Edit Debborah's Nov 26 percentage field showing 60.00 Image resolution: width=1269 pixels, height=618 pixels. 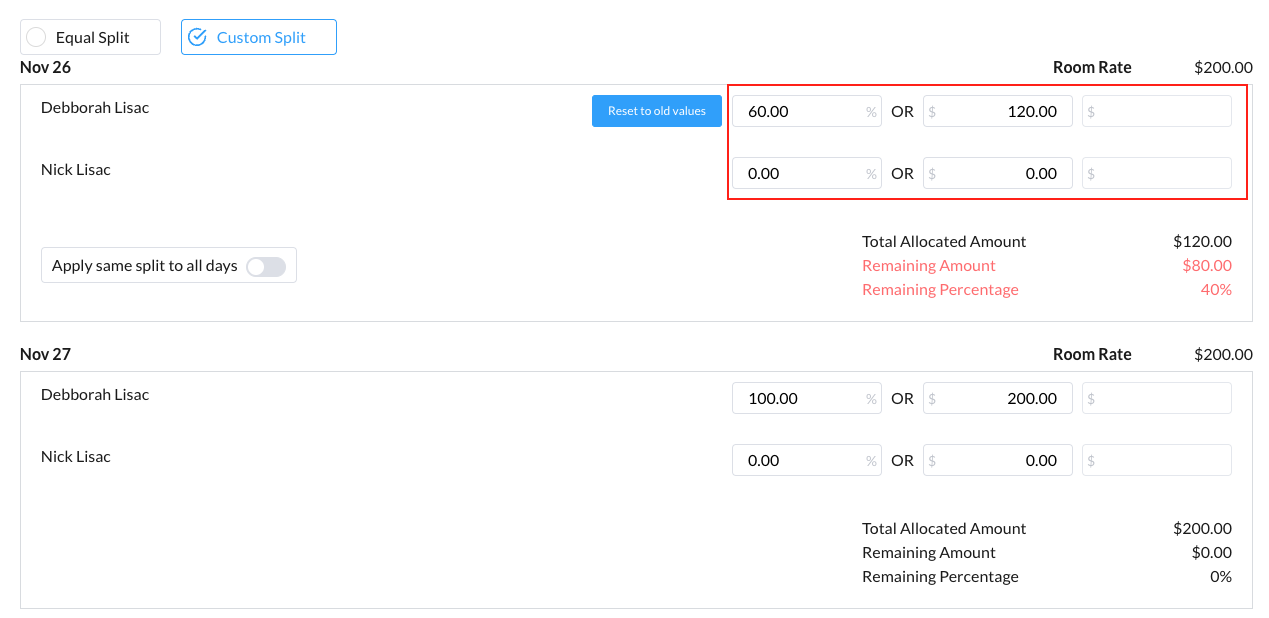tap(800, 111)
